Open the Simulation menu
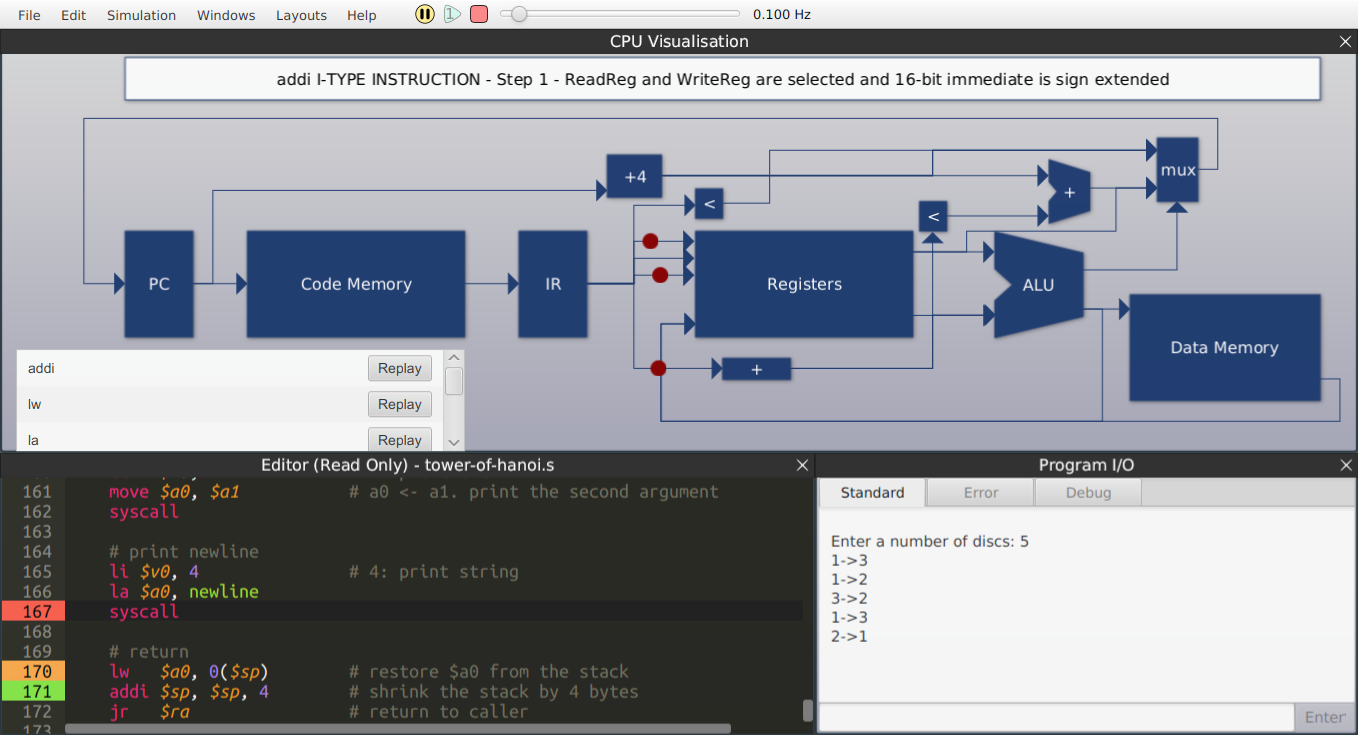The image size is (1358, 735). [x=141, y=15]
